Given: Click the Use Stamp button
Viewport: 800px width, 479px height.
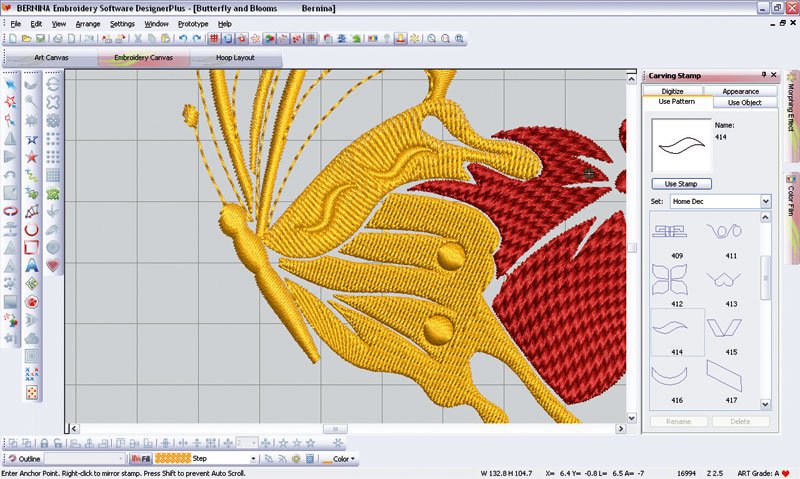Looking at the screenshot, I should [x=681, y=184].
